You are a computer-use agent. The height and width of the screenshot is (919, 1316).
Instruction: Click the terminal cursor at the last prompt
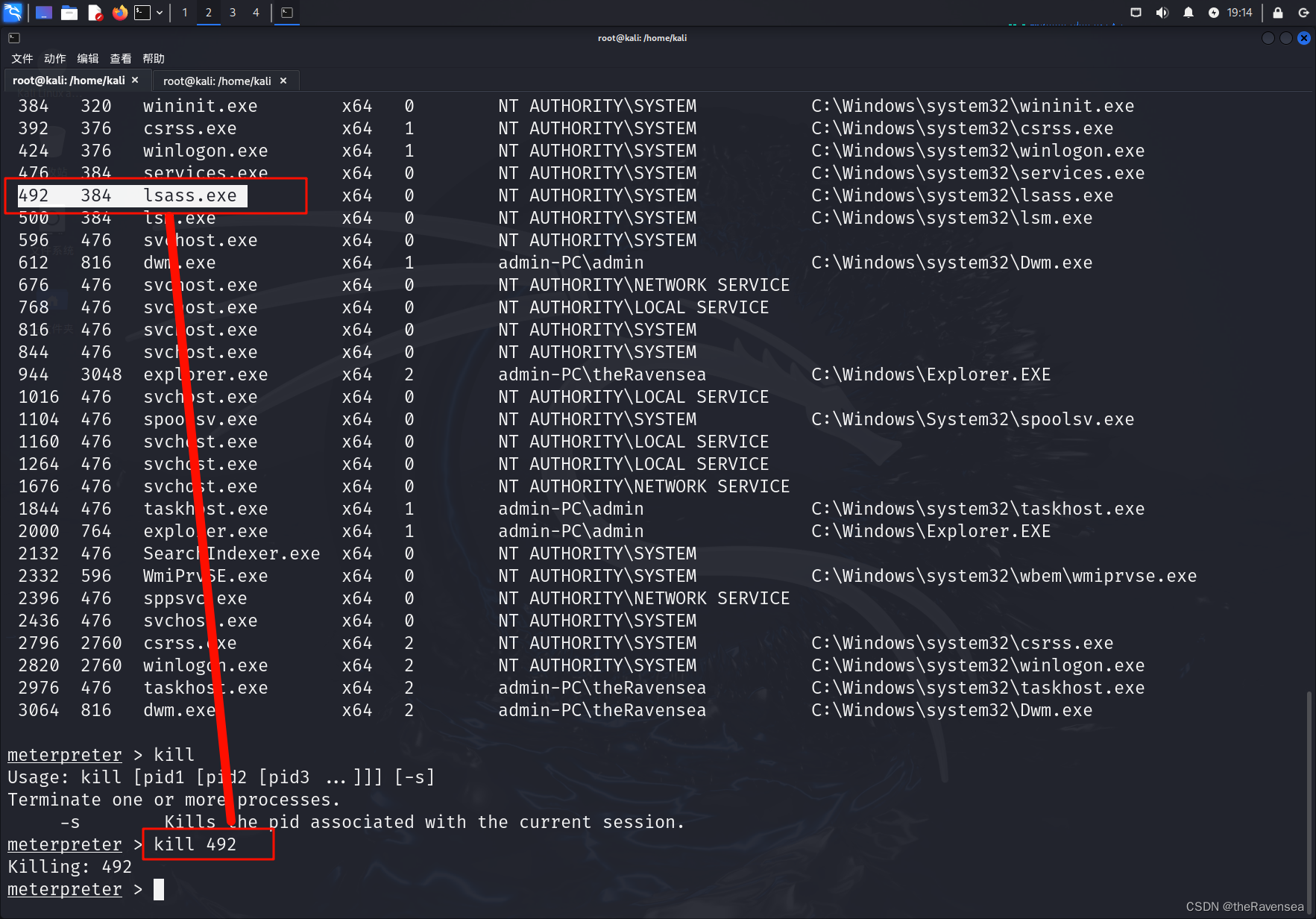159,889
